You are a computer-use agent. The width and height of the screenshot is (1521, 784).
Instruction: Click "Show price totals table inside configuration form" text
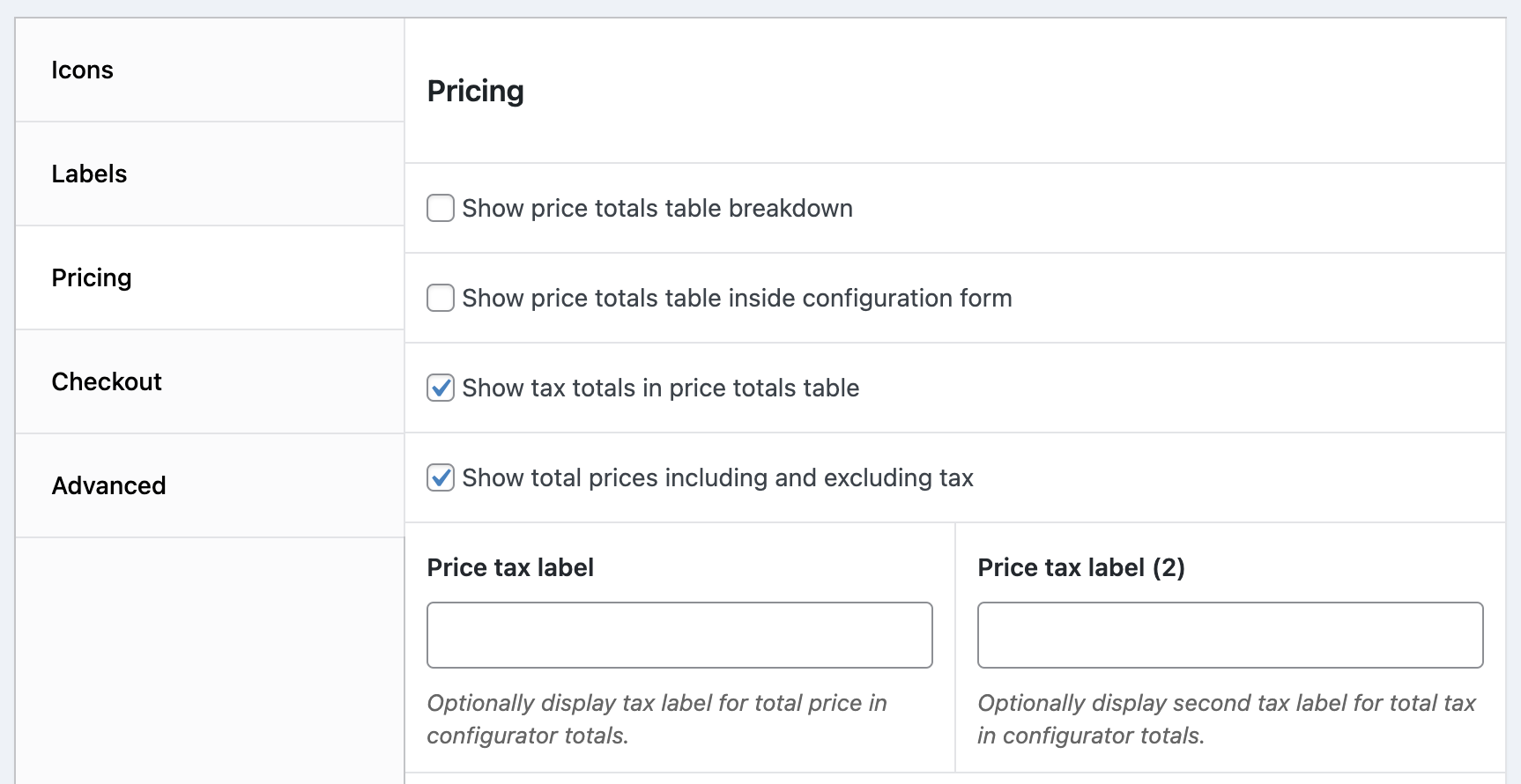tap(737, 299)
